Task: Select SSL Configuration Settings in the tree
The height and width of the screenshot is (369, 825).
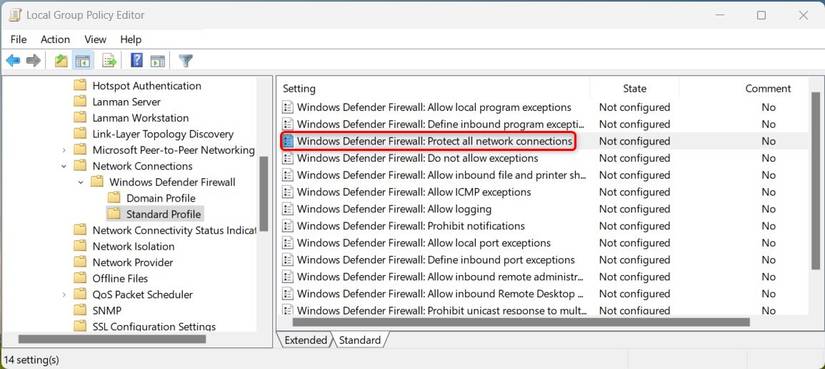Action: (154, 326)
